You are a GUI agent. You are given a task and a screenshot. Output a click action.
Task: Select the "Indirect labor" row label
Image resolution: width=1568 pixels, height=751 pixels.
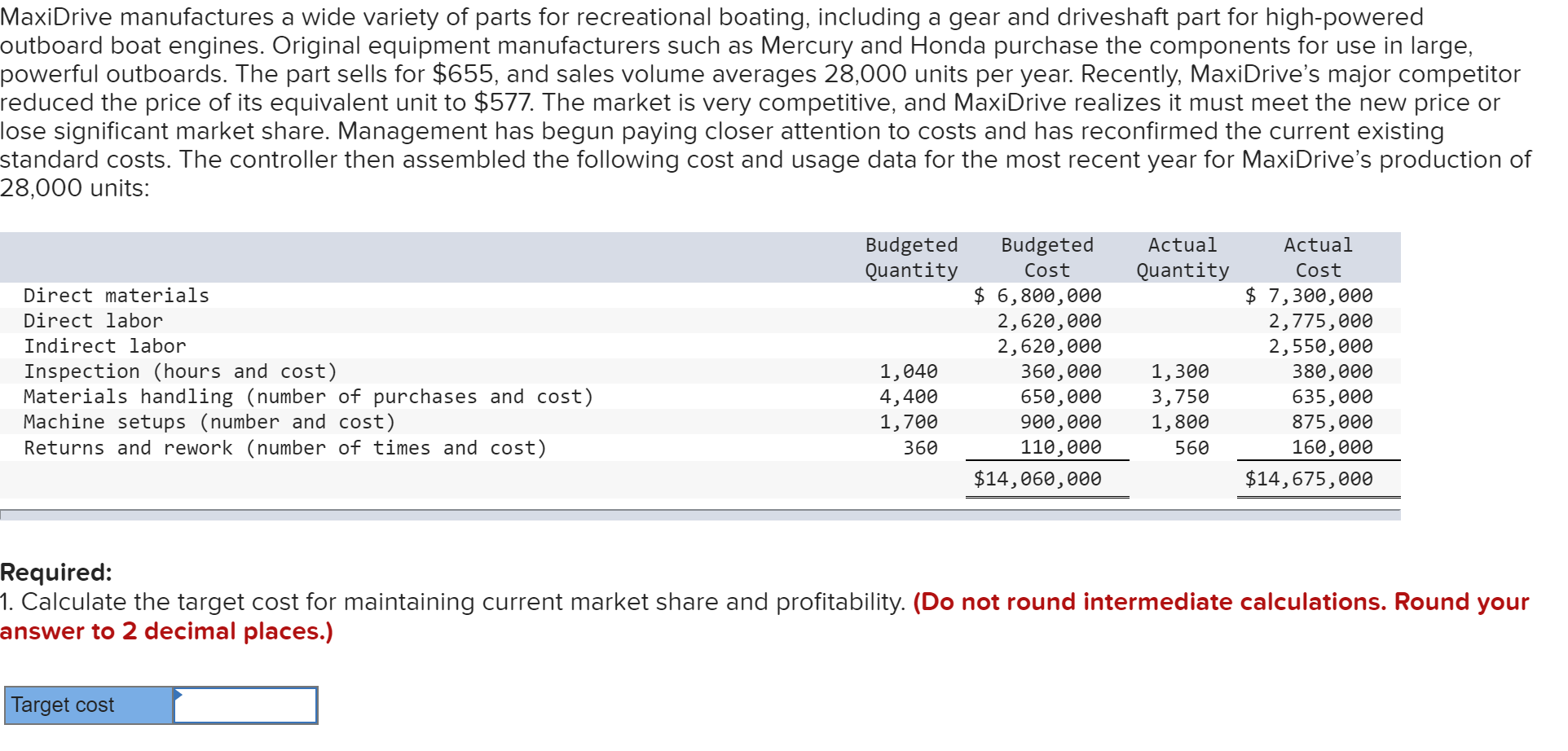coord(105,346)
